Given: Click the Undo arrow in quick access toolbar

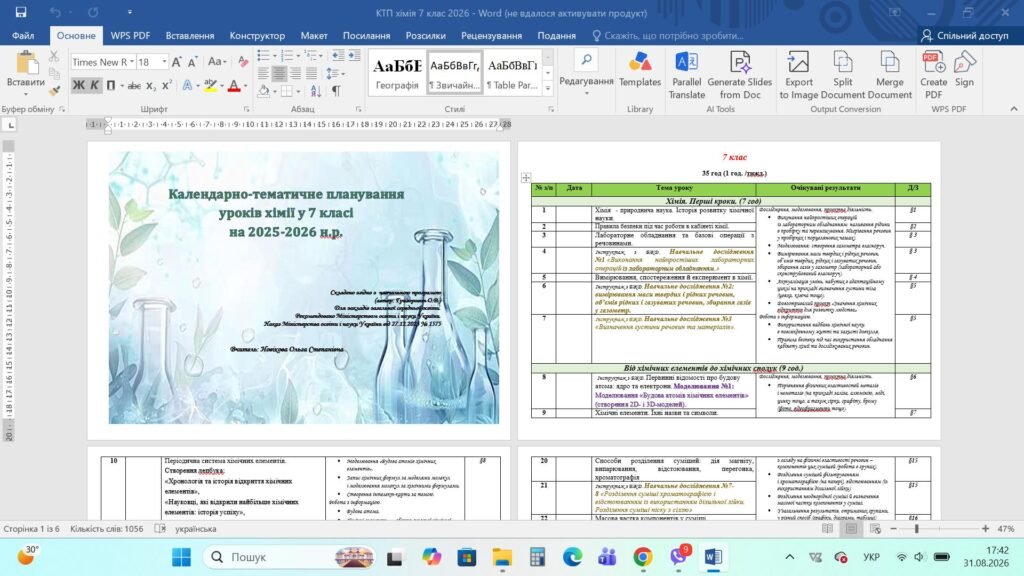Looking at the screenshot, I should [55, 12].
